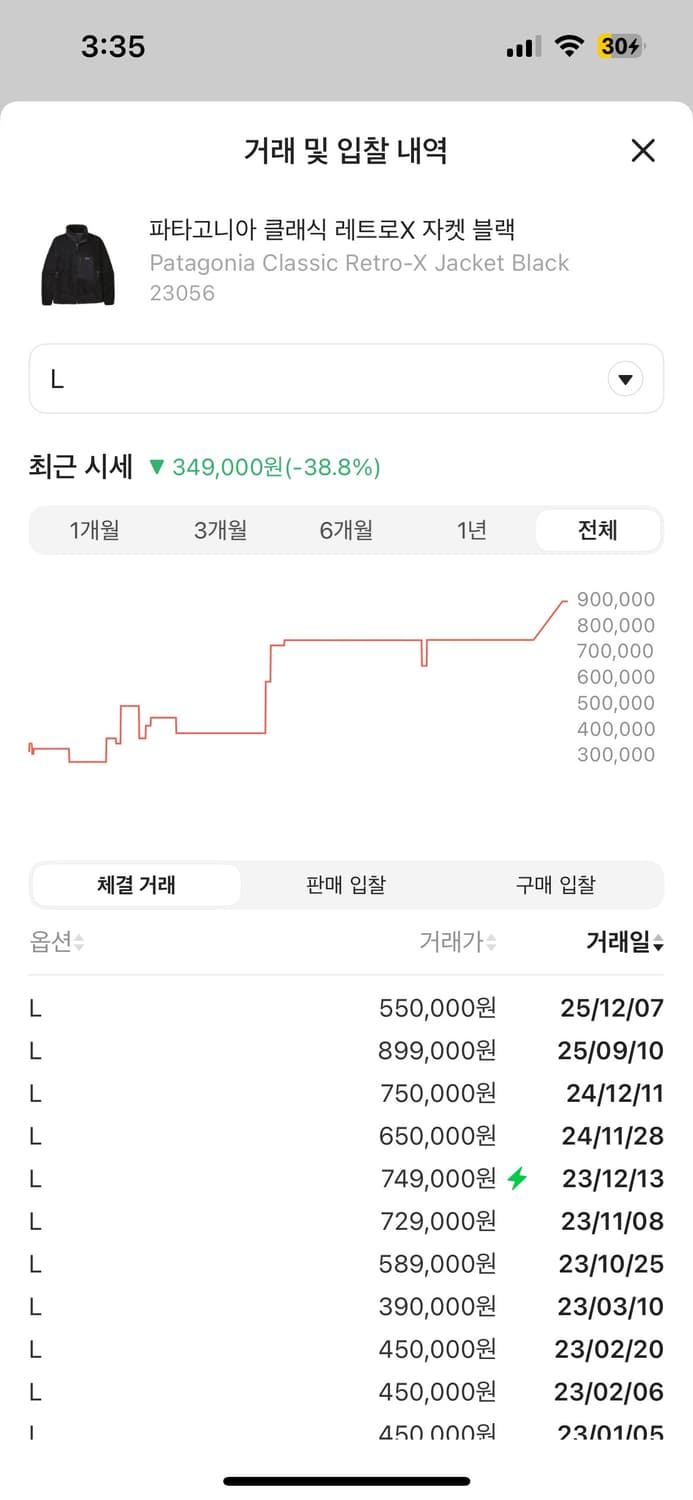The width and height of the screenshot is (693, 1500).
Task: Select the 6개월 chart period
Action: pyautogui.click(x=345, y=531)
